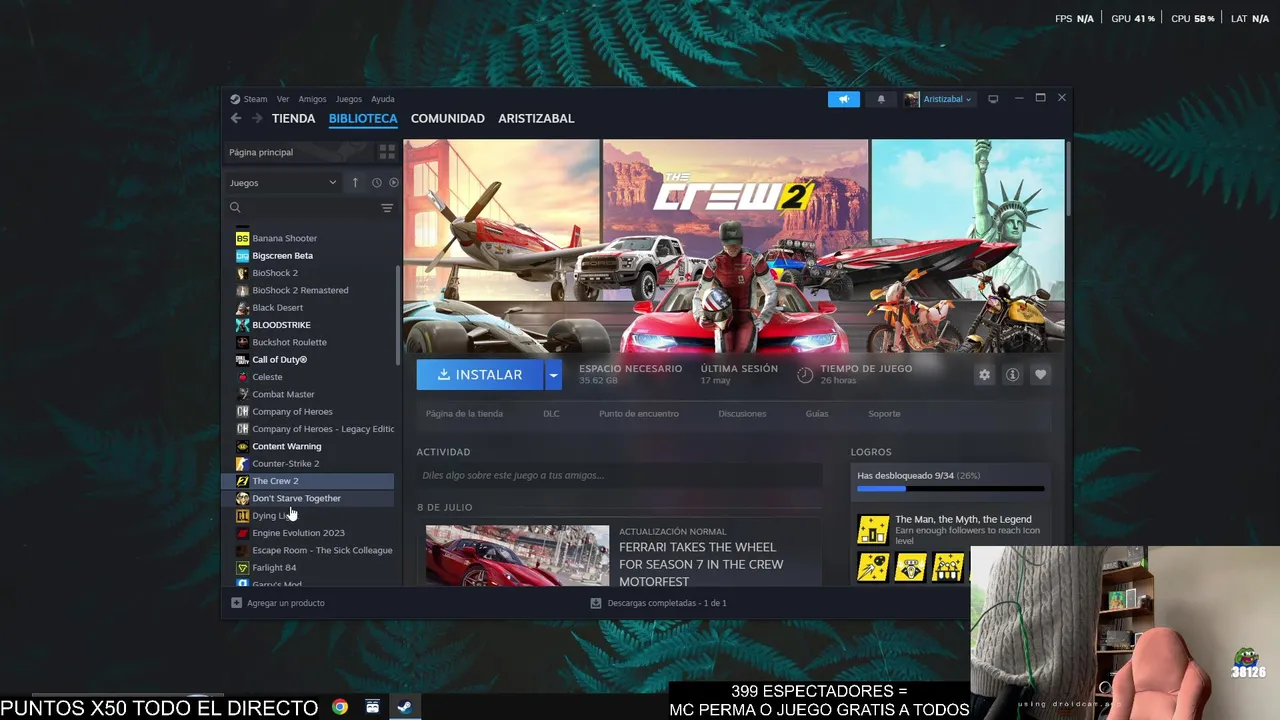Click the achievements progress bar

click(950, 489)
